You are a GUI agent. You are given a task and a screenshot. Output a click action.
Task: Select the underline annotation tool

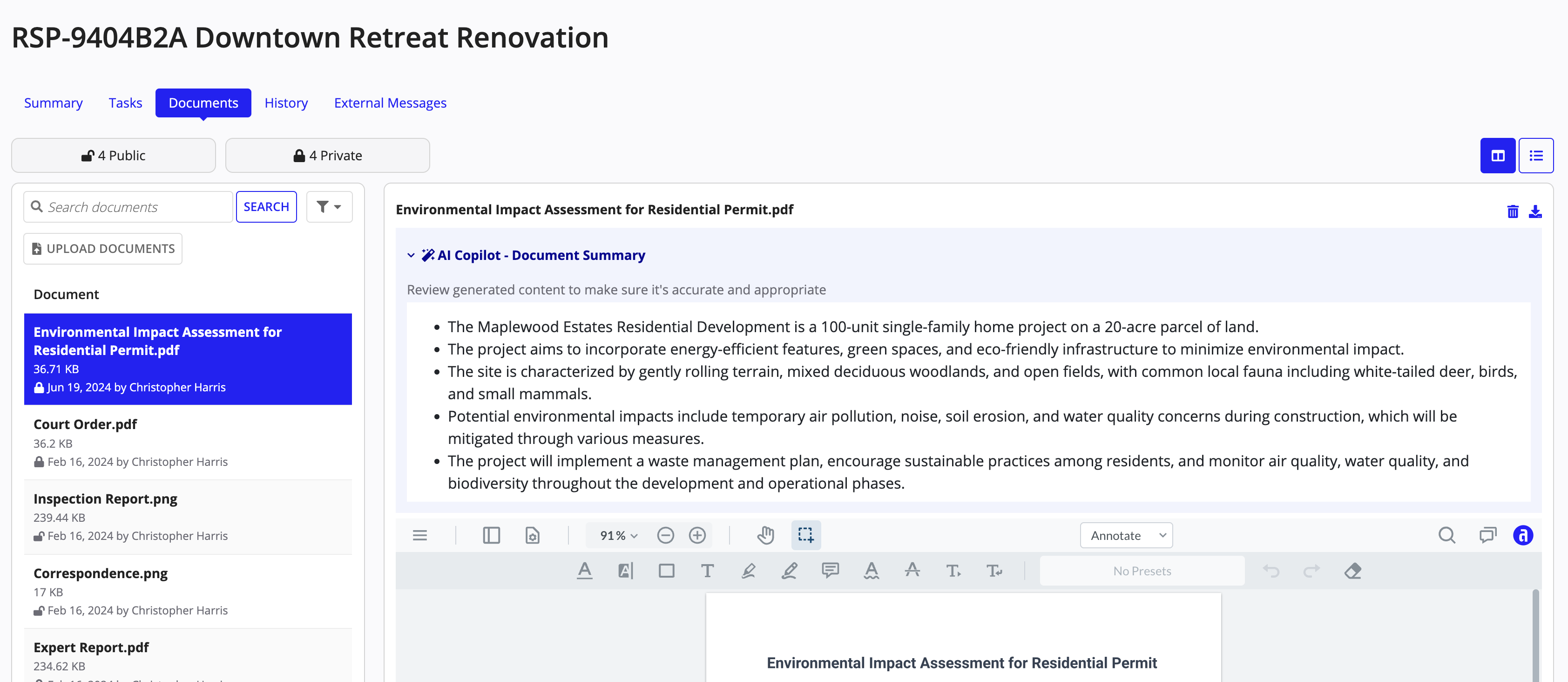pyautogui.click(x=584, y=571)
